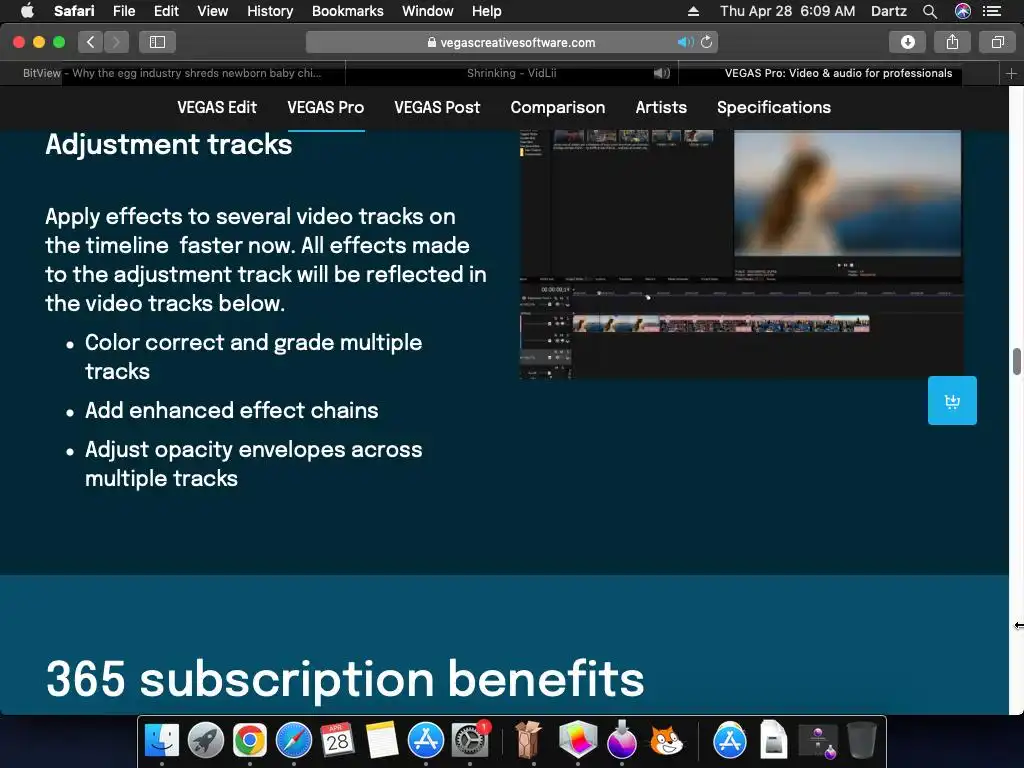1024x768 pixels.
Task: Open Spotlight search magnifier
Action: tap(929, 11)
